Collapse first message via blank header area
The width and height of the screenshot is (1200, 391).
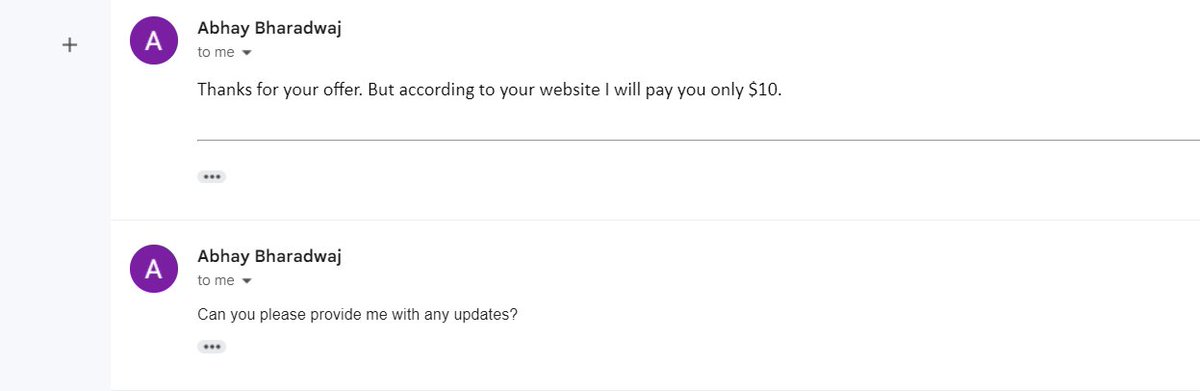pos(770,40)
